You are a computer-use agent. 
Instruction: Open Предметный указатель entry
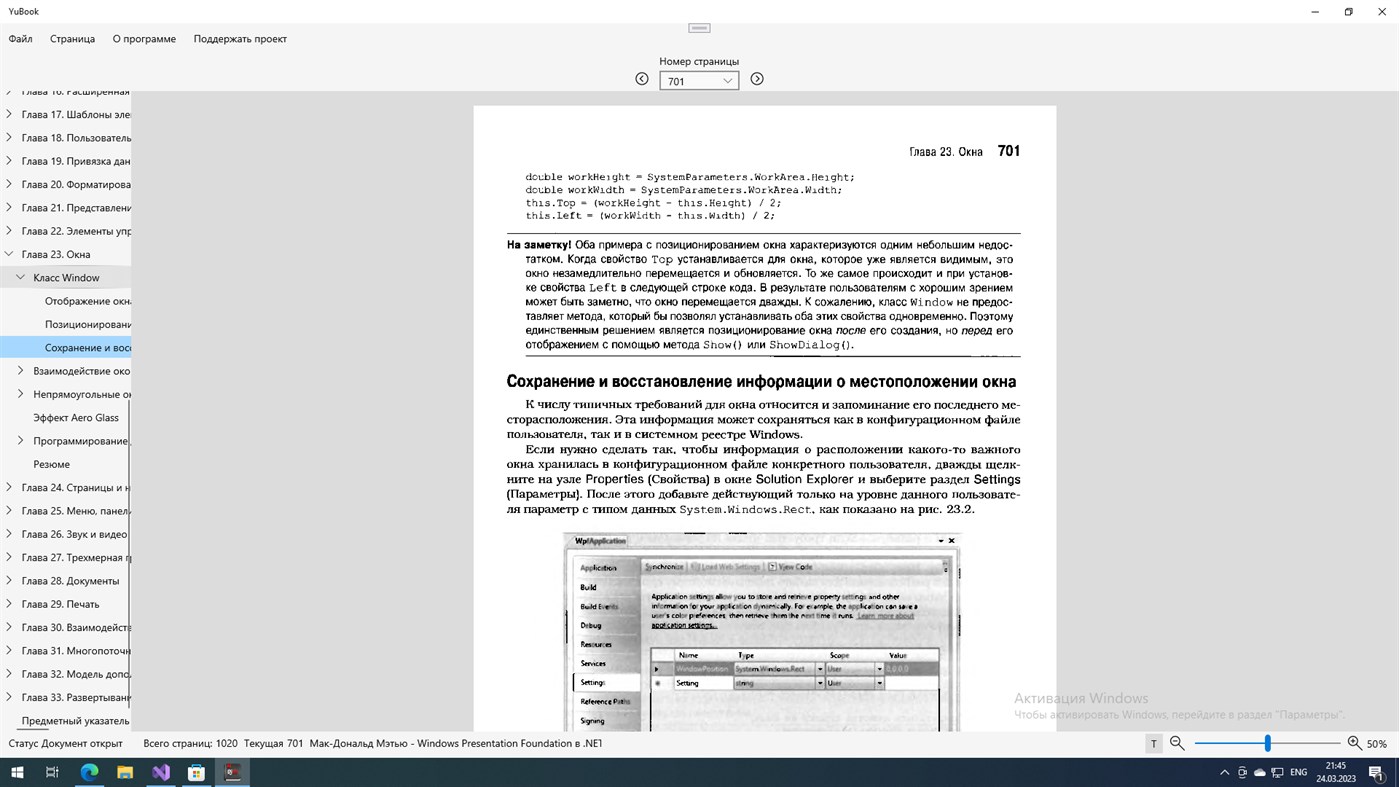(75, 721)
